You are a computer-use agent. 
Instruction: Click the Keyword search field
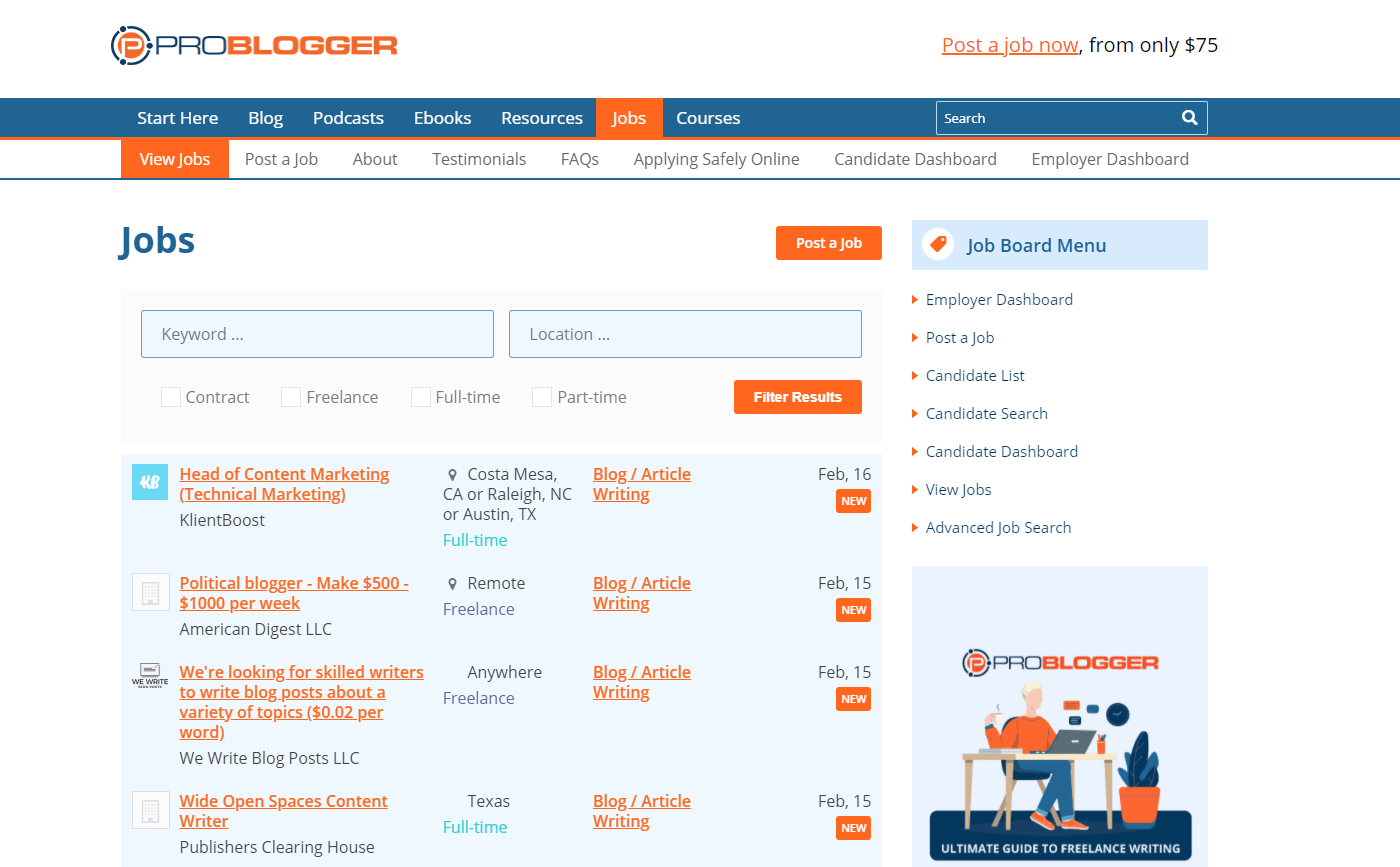pos(317,334)
